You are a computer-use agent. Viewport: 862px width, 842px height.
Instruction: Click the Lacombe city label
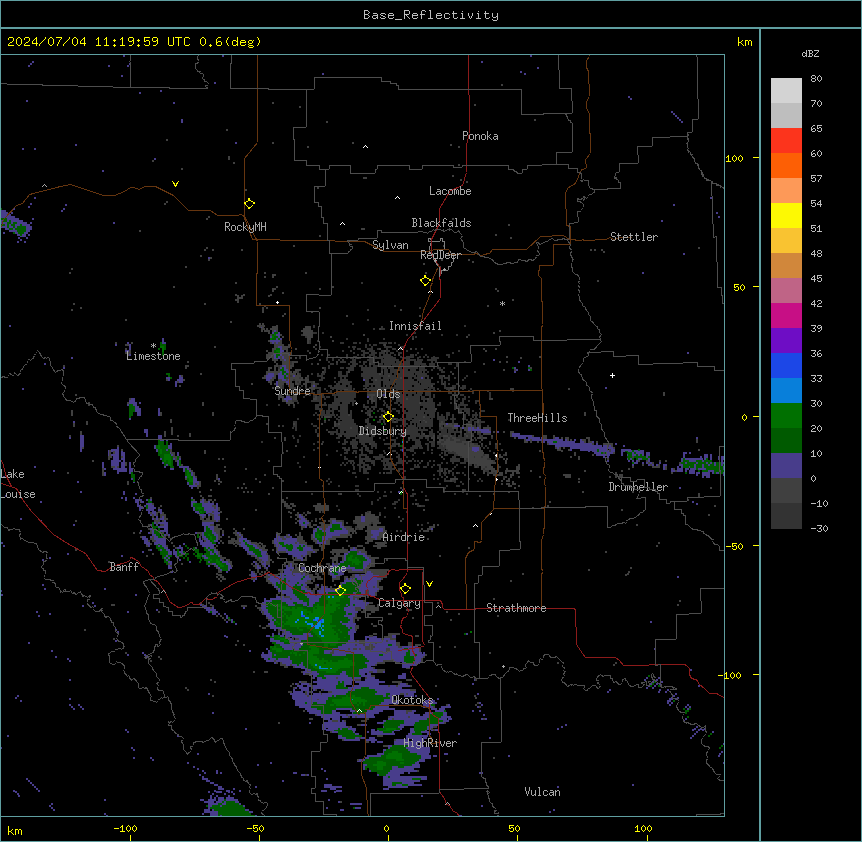[450, 191]
